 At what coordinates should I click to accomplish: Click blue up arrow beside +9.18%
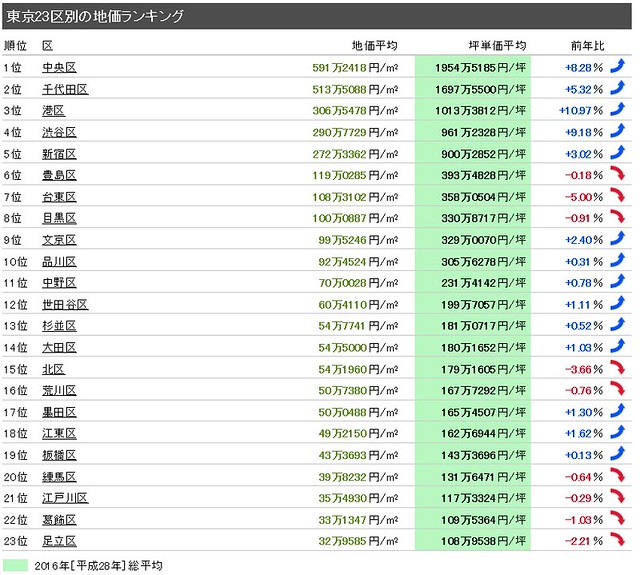coord(618,131)
